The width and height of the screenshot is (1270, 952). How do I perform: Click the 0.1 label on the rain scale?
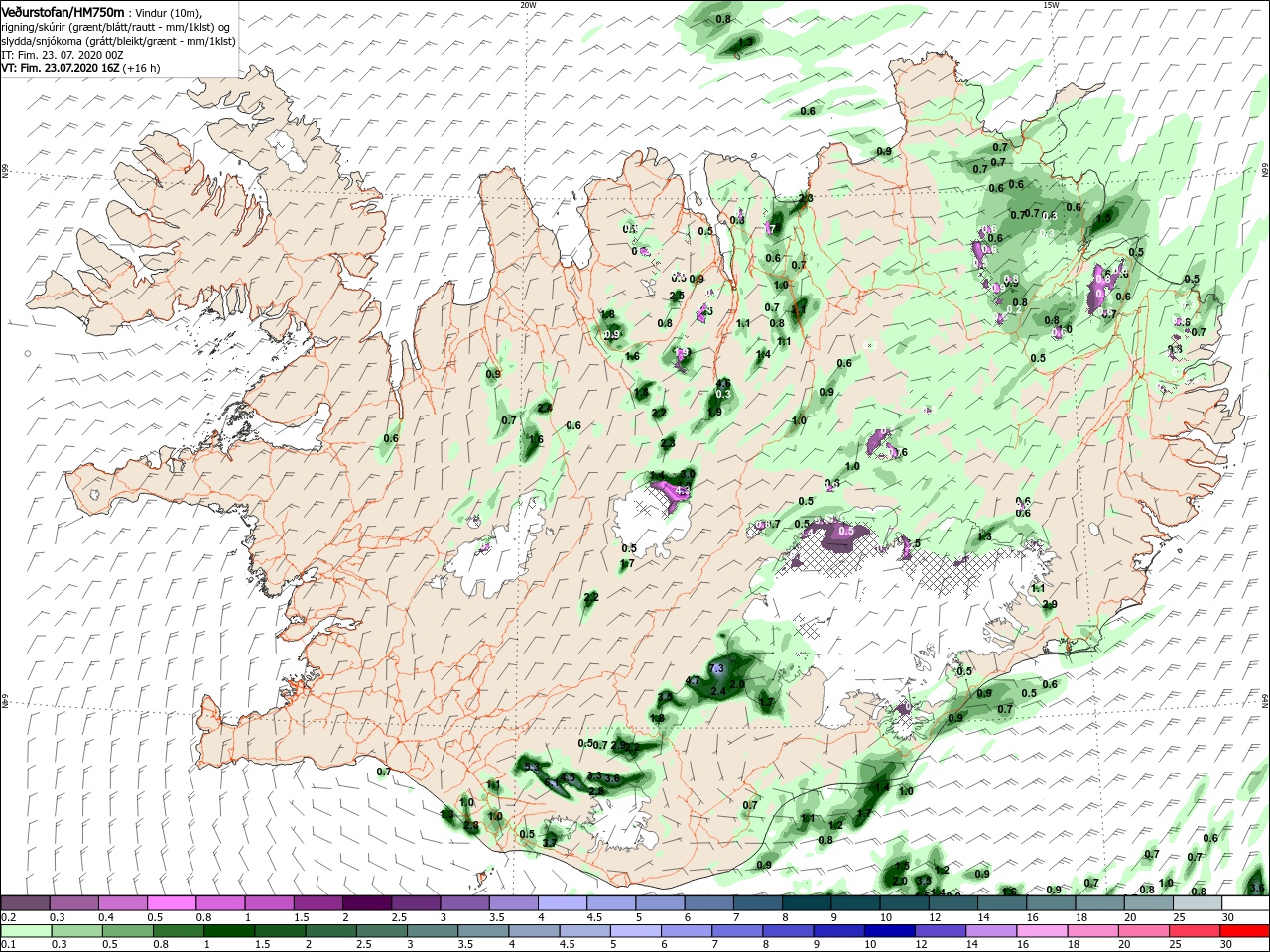[7, 945]
